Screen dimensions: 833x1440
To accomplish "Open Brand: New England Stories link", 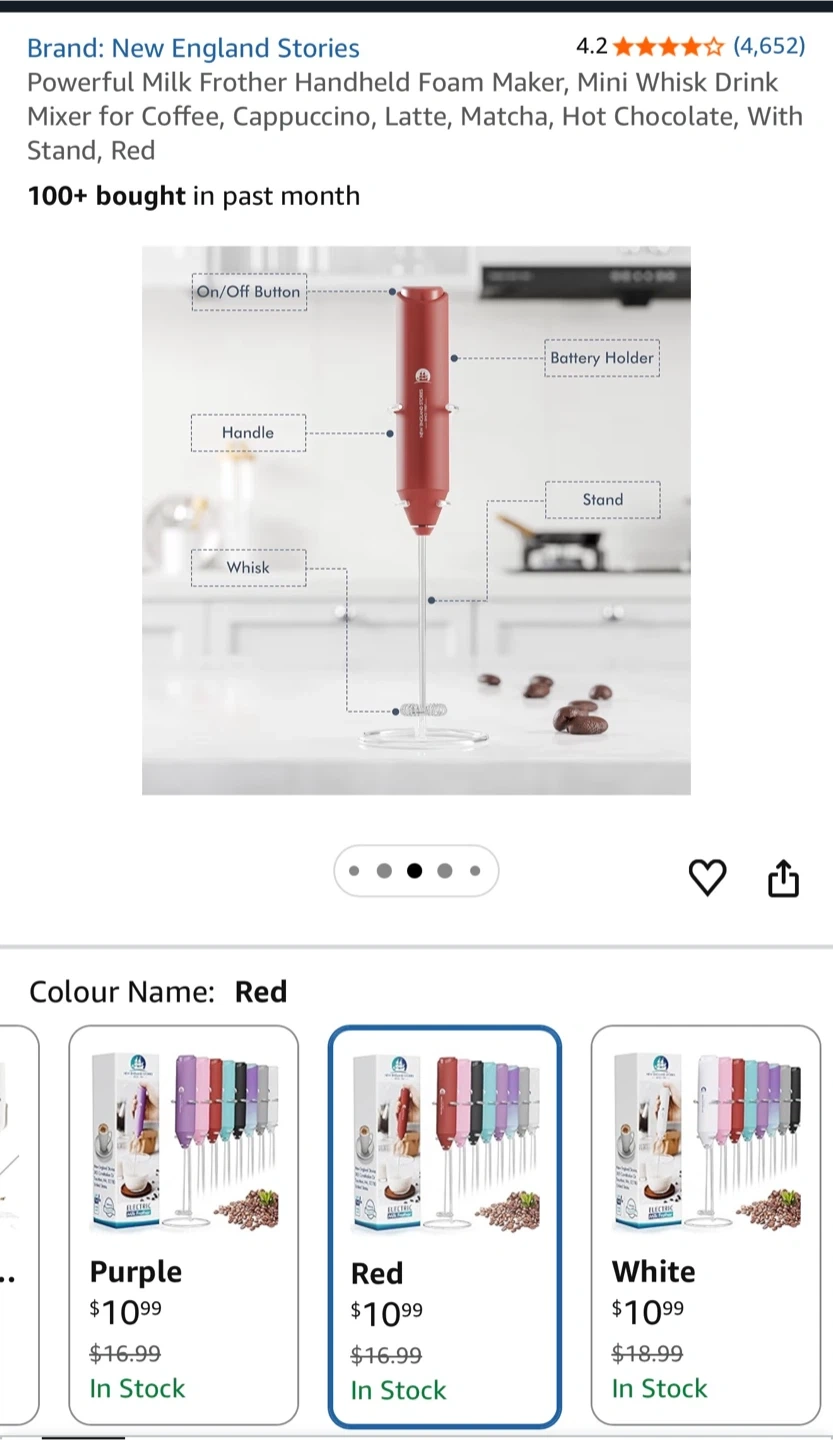I will pos(193,48).
